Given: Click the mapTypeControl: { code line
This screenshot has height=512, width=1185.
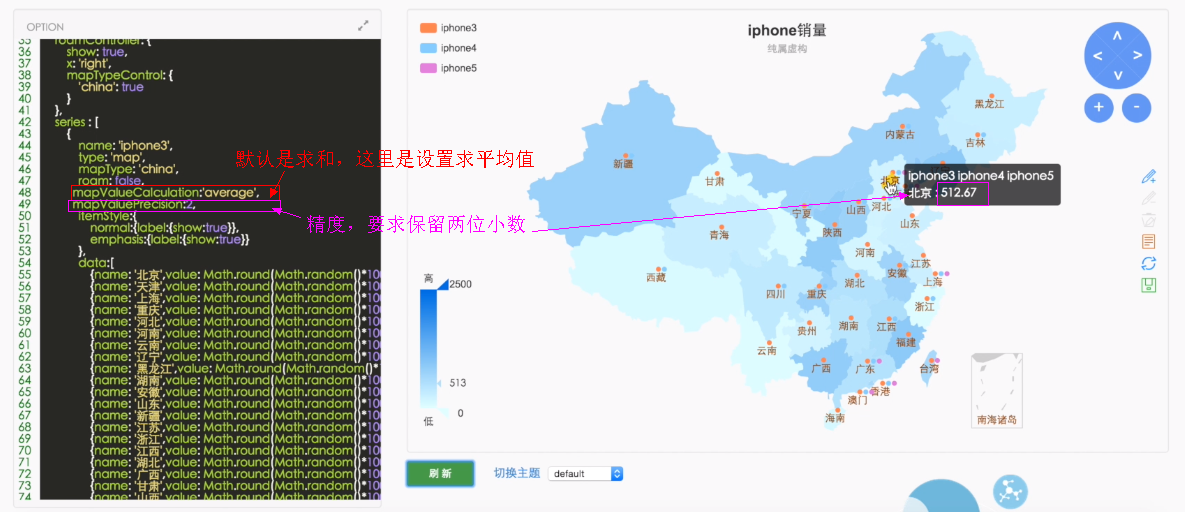Looking at the screenshot, I should [121, 75].
